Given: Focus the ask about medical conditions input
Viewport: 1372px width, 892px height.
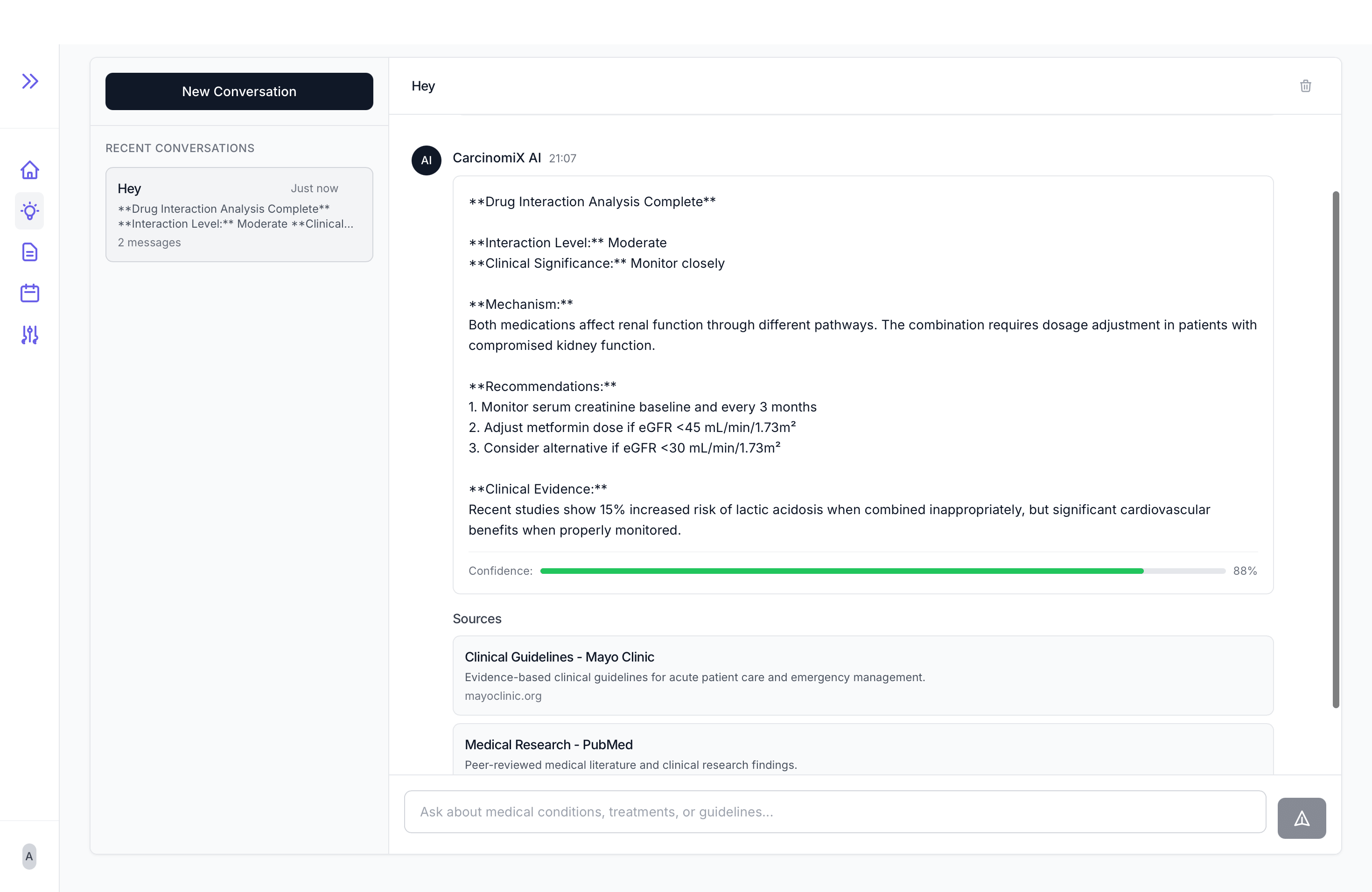Looking at the screenshot, I should tap(834, 811).
